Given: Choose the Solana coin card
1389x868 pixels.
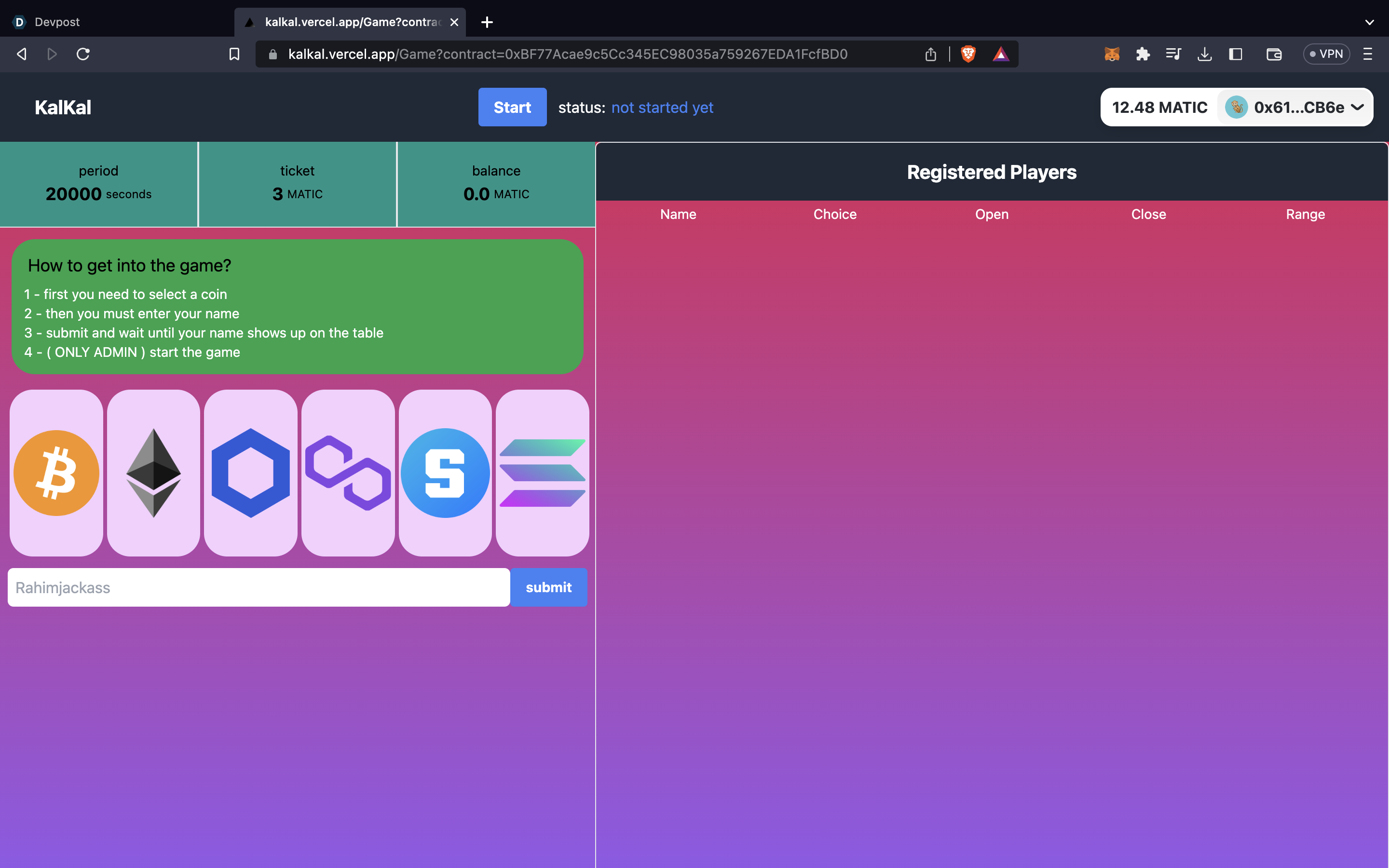Looking at the screenshot, I should [x=542, y=473].
